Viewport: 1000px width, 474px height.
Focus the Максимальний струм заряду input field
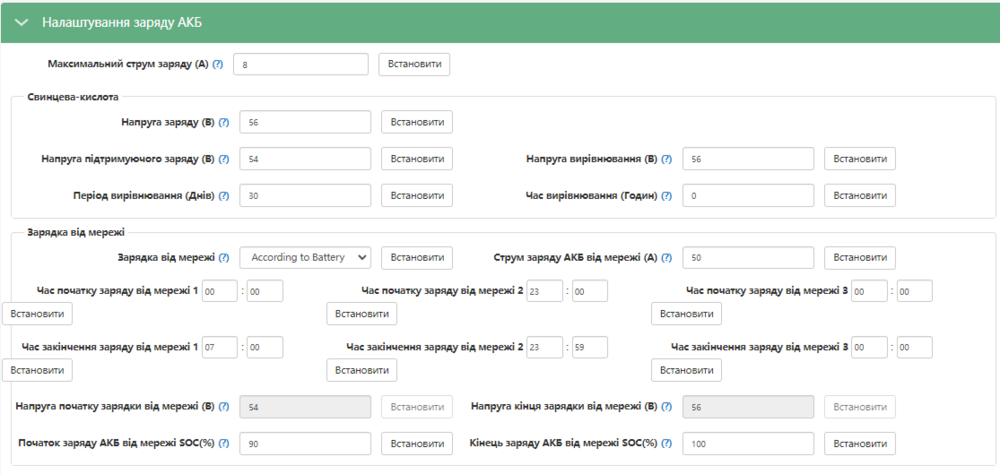[x=301, y=64]
